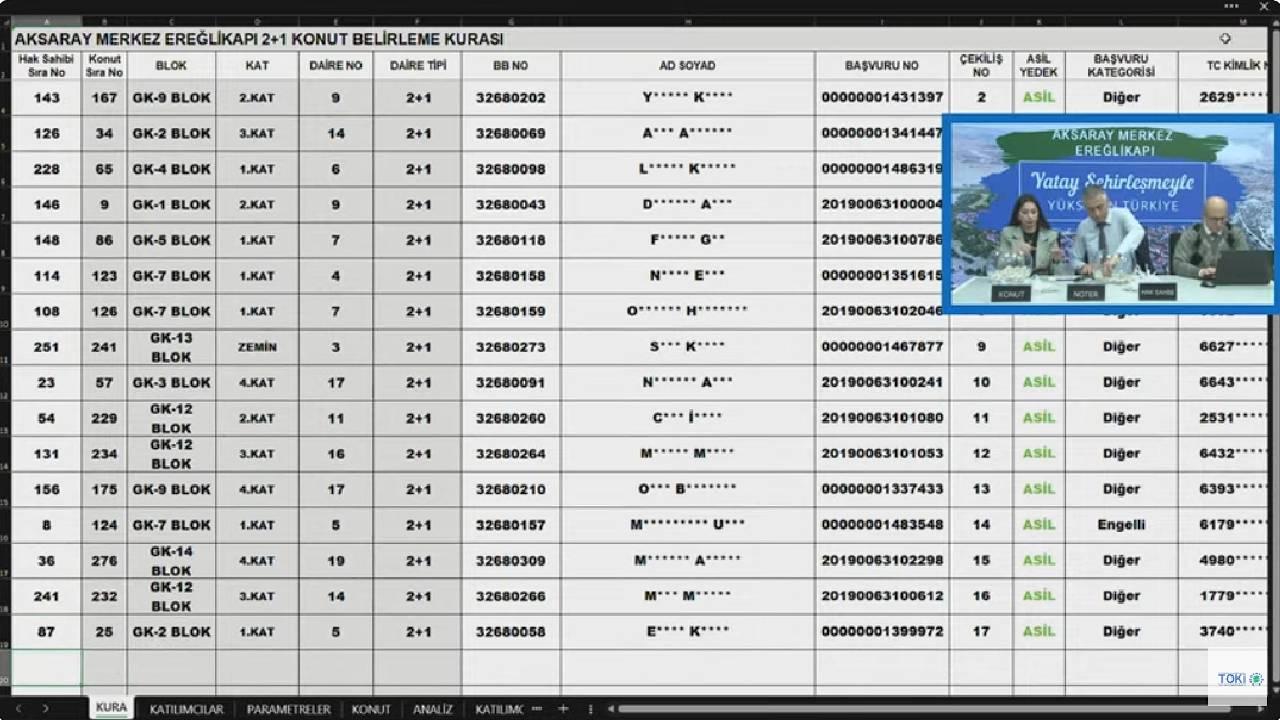
Task: Click the 'ZEMİN' floor cell
Action: [x=257, y=347]
